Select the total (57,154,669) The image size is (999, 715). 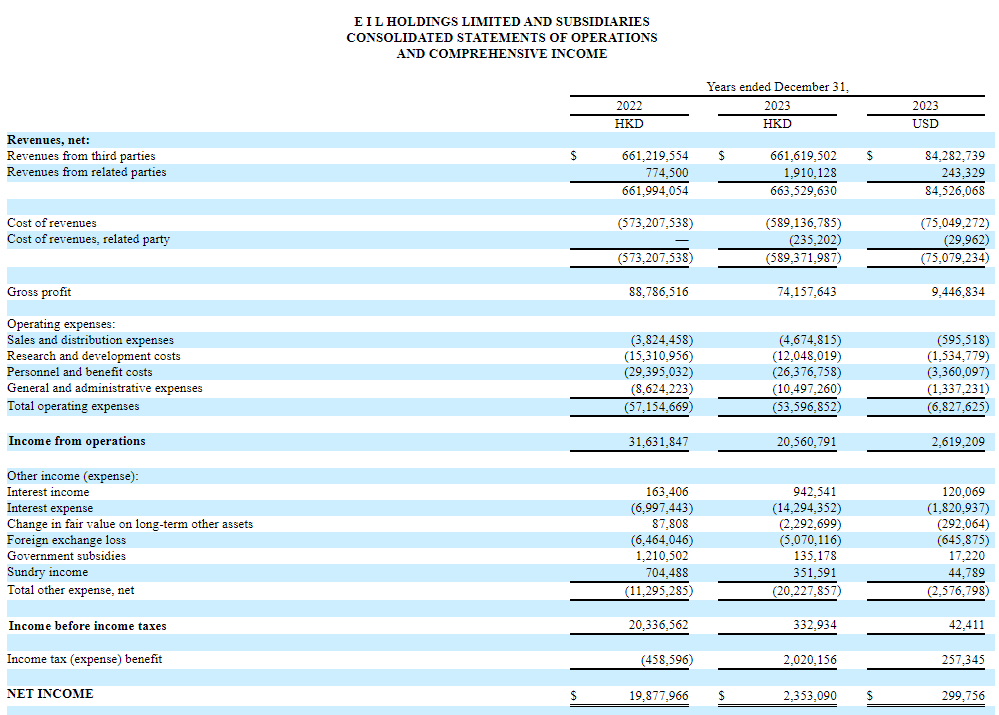coord(658,407)
